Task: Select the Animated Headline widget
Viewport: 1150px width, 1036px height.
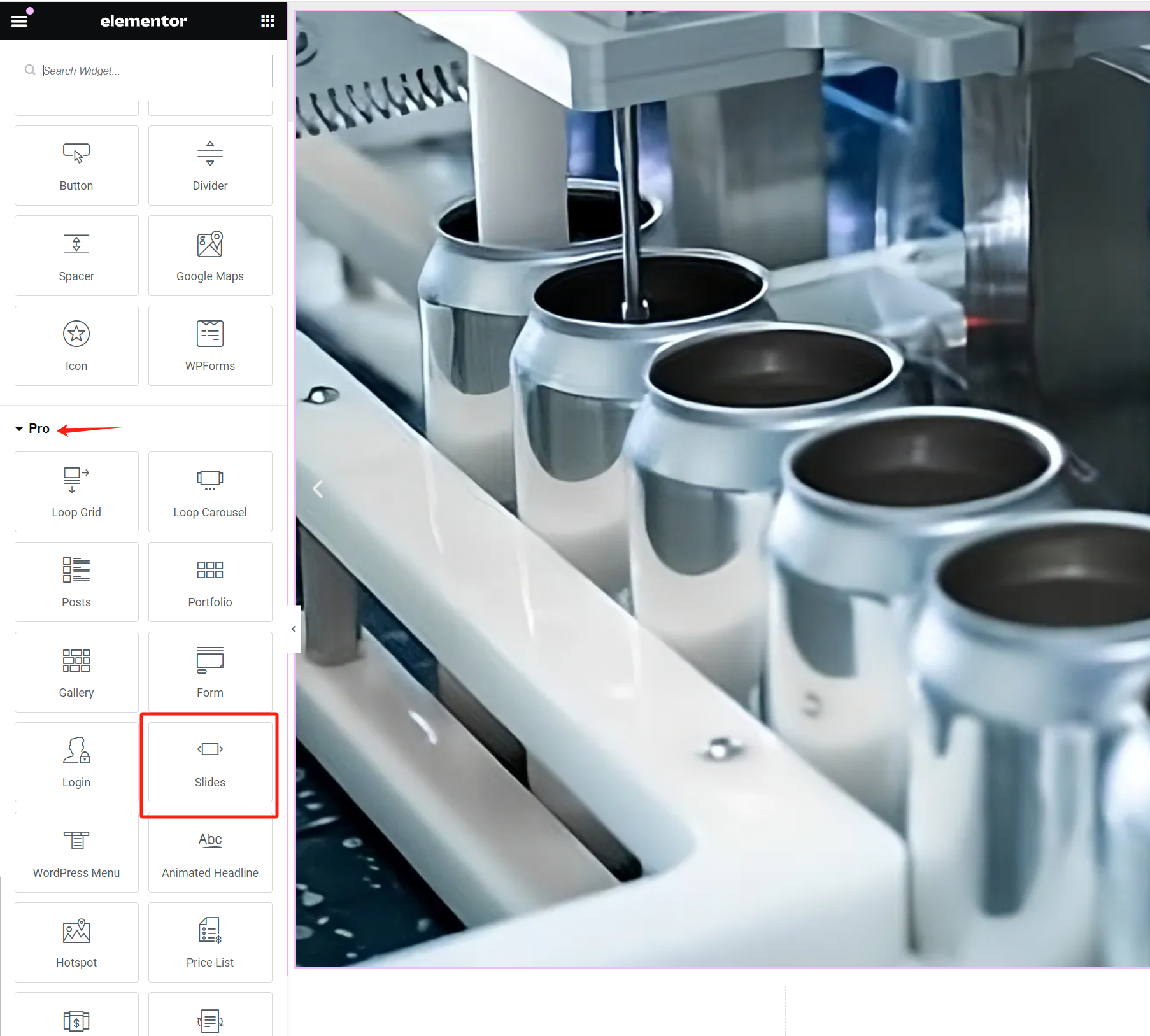Action: tap(210, 852)
